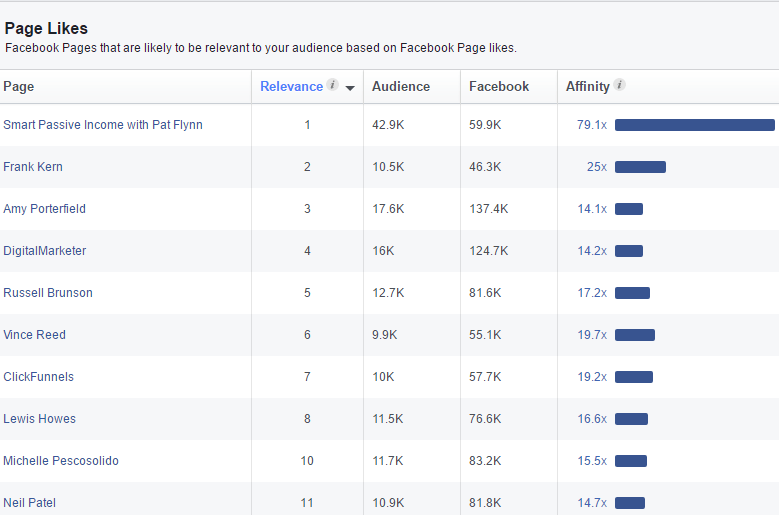Sort by Relevance column header

coord(292,86)
